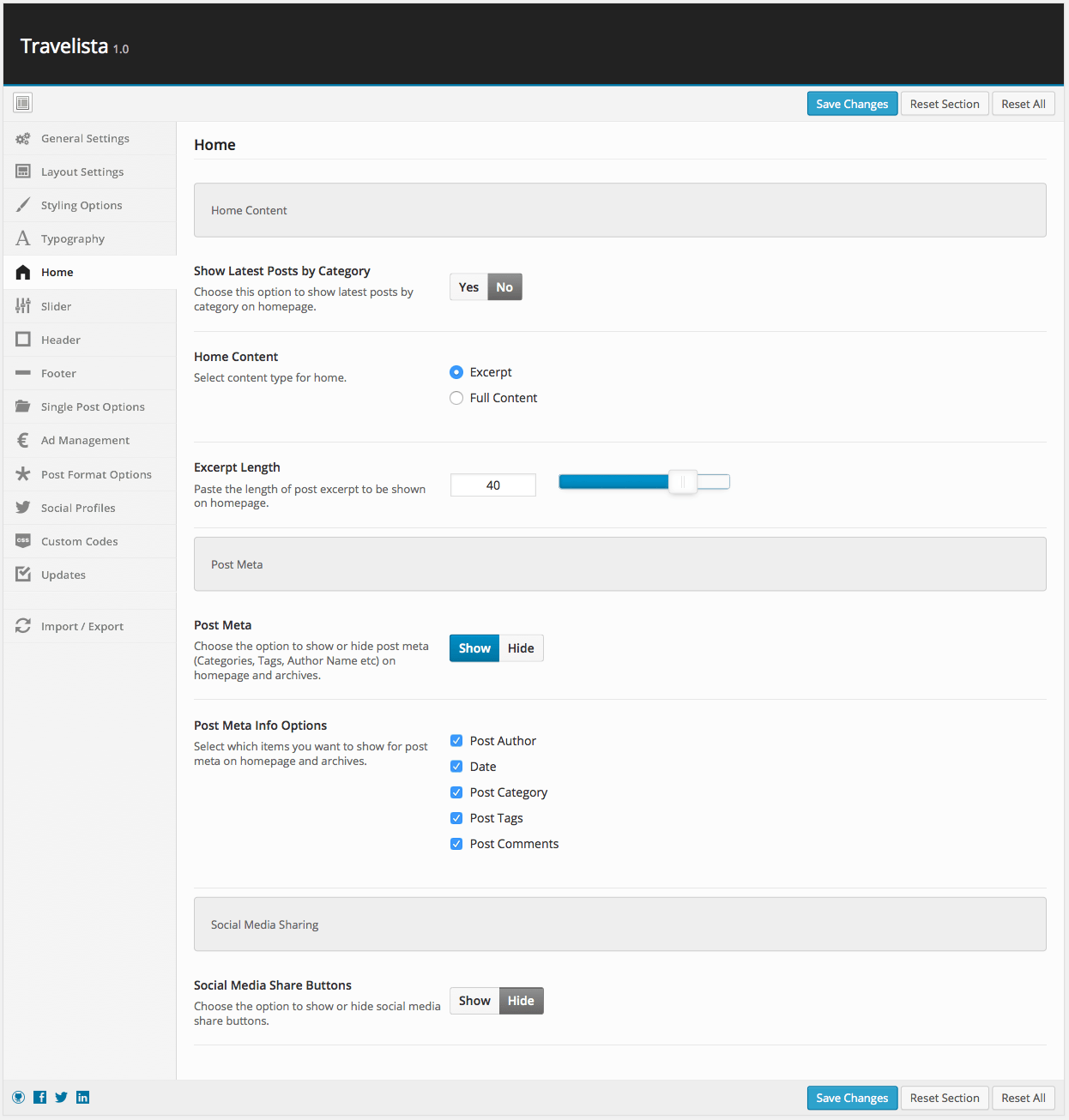This screenshot has height=1120, width=1069.
Task: Select the Full Content radio option
Action: coord(456,398)
